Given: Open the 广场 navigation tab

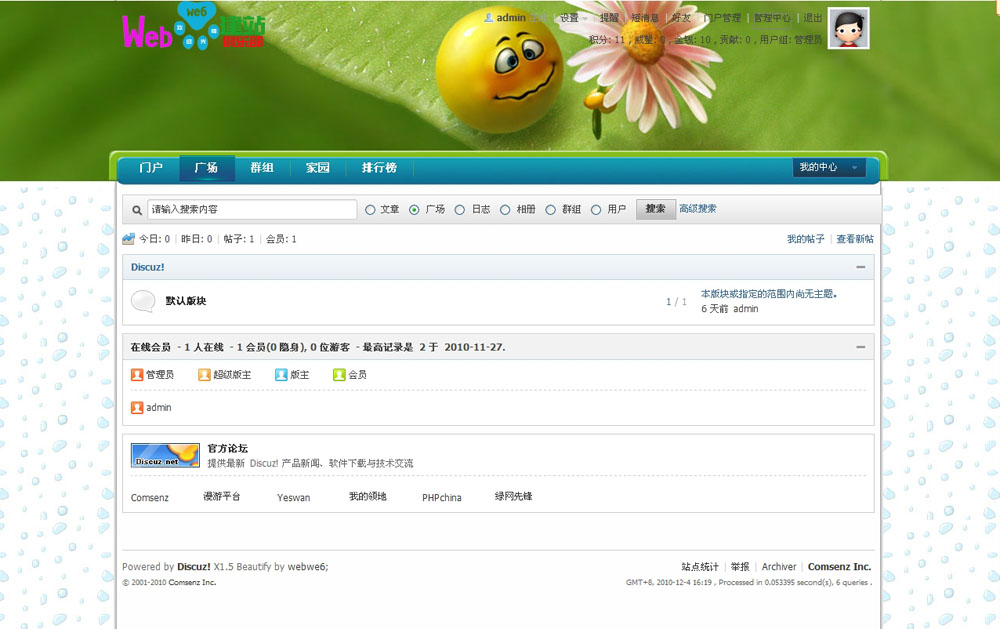Looking at the screenshot, I should [207, 168].
